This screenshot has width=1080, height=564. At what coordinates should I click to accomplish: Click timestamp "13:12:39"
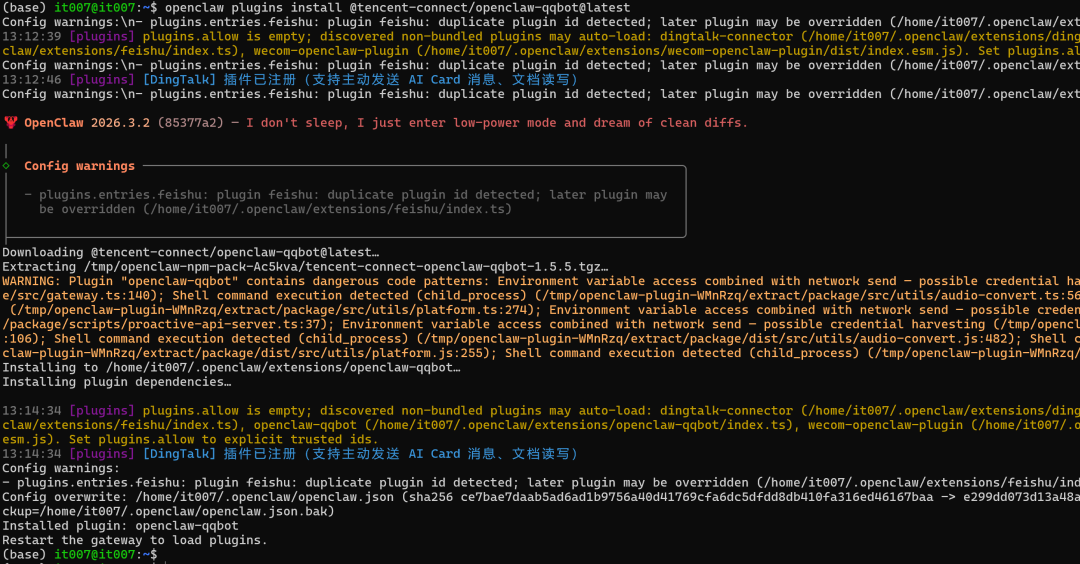32,36
